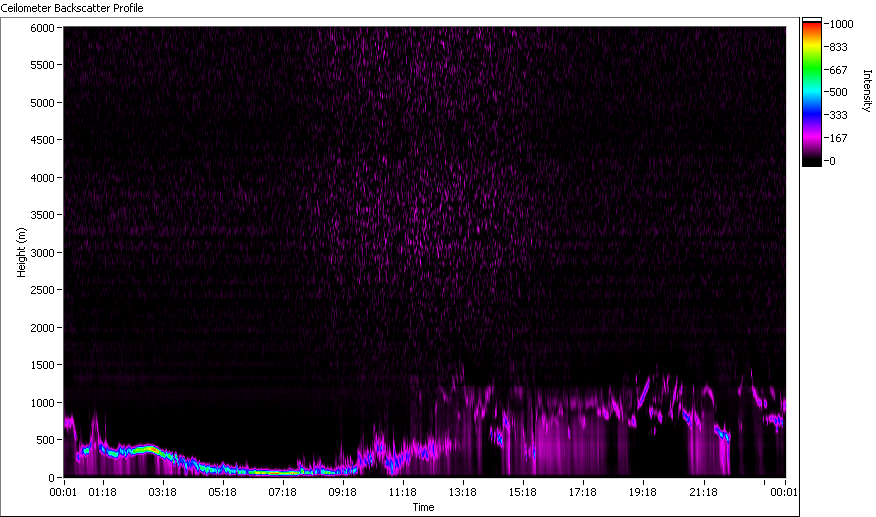Click the 4500 height tick label

pos(42,140)
